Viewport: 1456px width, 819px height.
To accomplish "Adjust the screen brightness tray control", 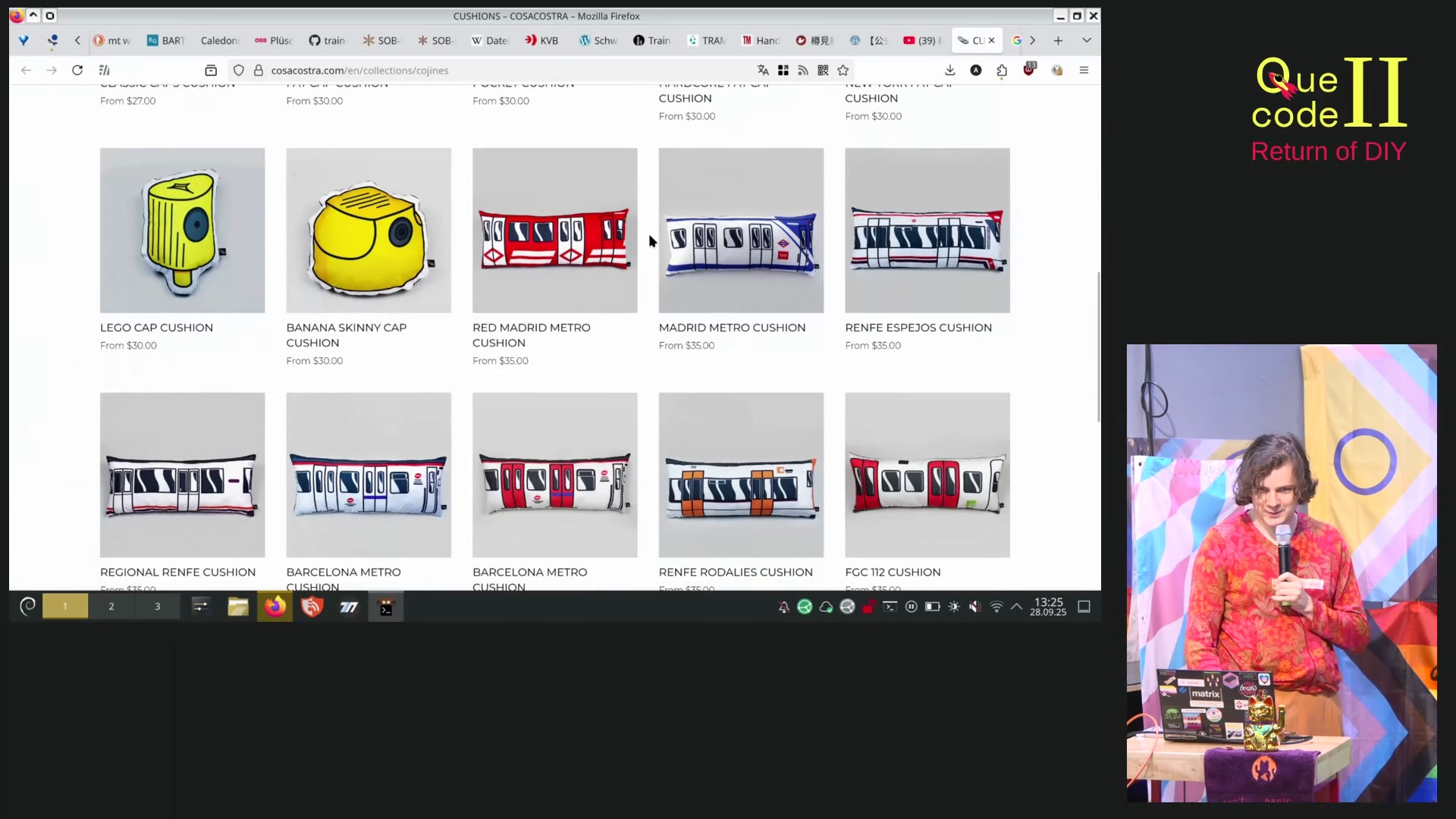I will (954, 607).
